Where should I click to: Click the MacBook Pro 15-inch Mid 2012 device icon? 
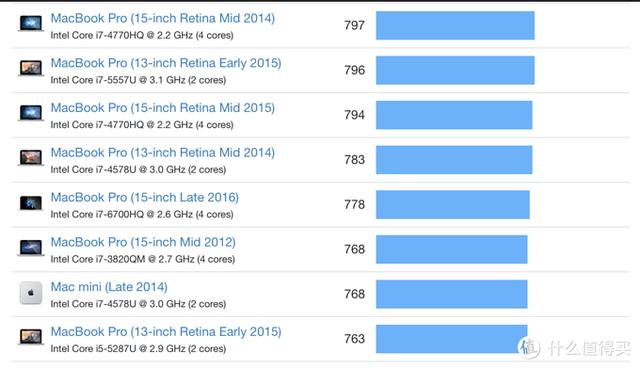pyautogui.click(x=31, y=247)
